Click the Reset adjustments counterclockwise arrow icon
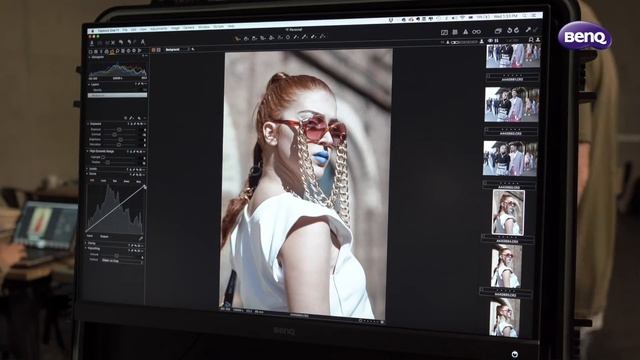 tap(509, 31)
